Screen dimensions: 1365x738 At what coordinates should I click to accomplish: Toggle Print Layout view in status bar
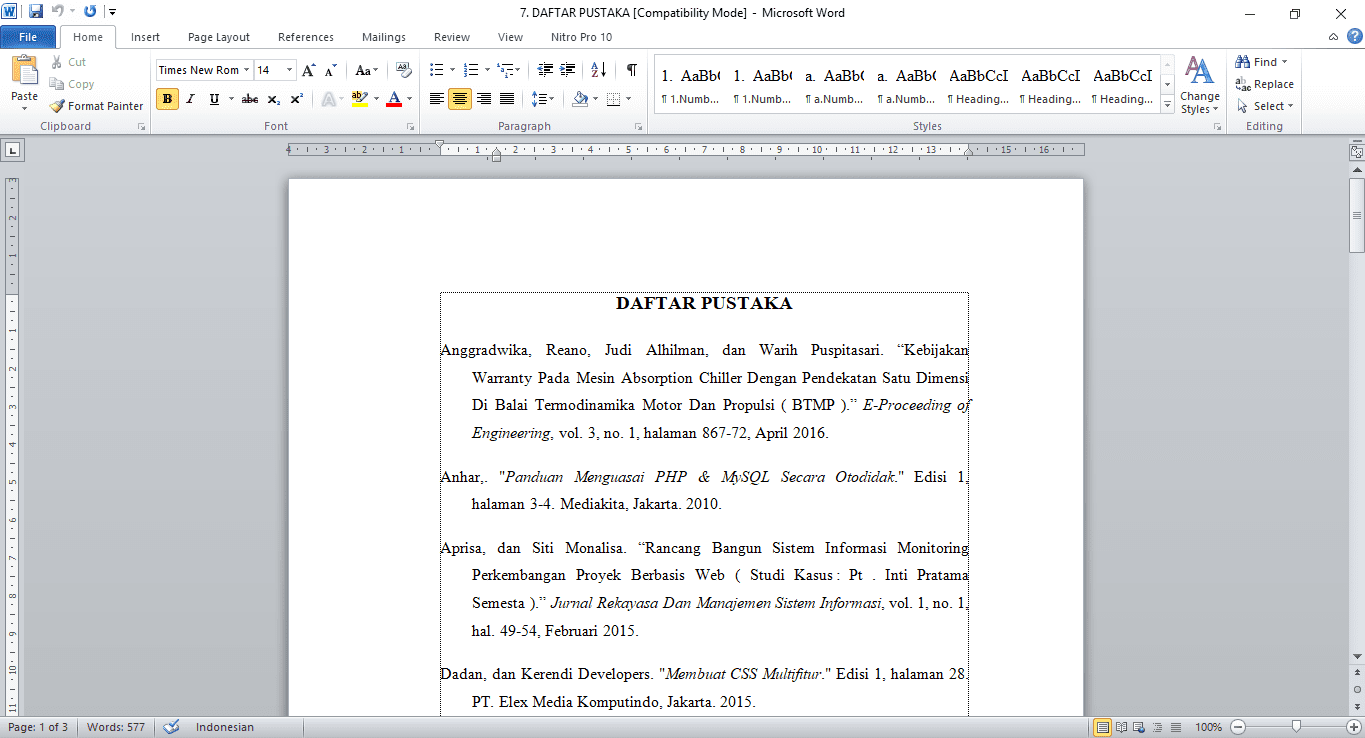[1102, 727]
